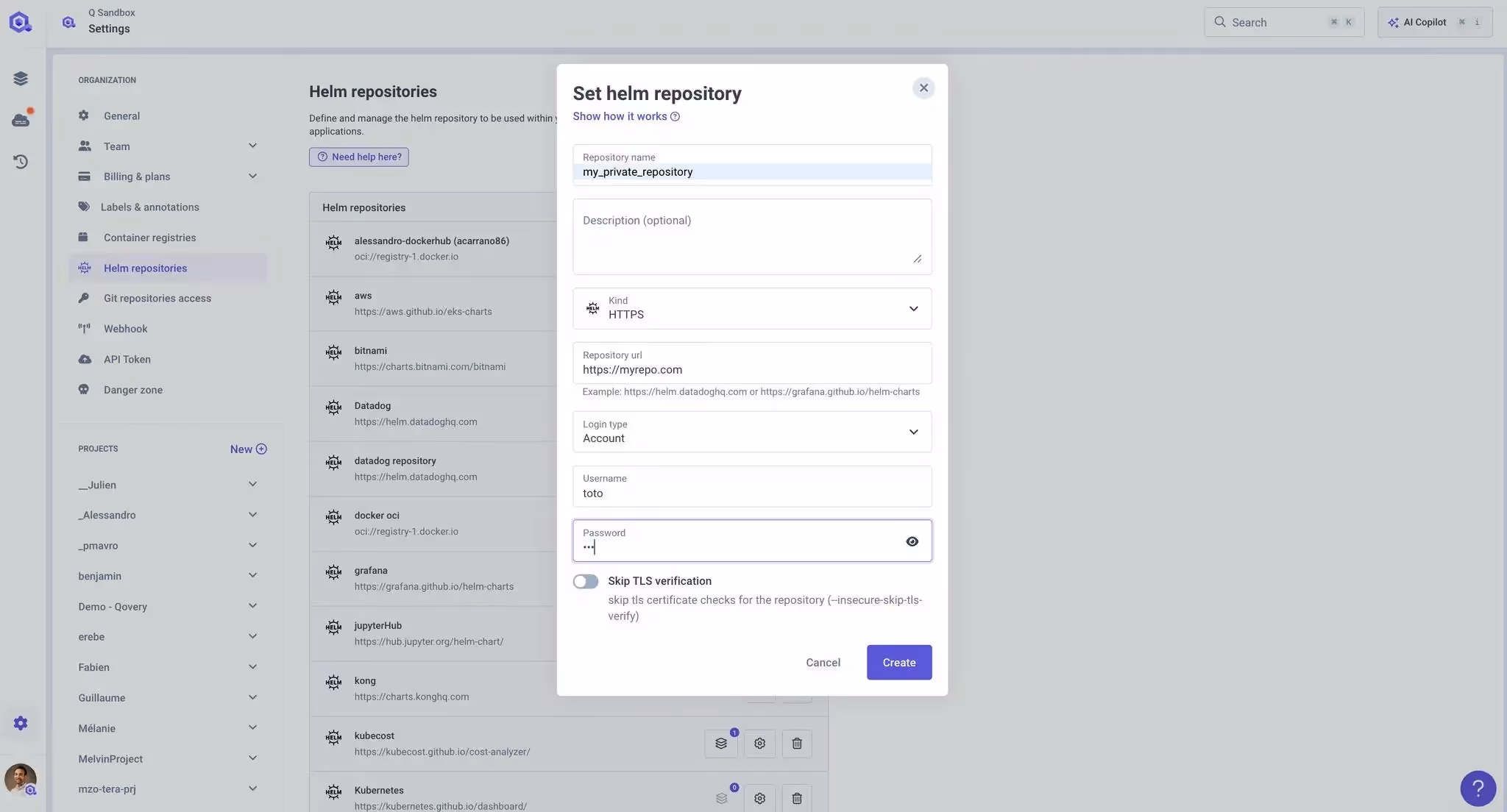Click the Password field
The height and width of the screenshot is (812, 1507).
[752, 541]
